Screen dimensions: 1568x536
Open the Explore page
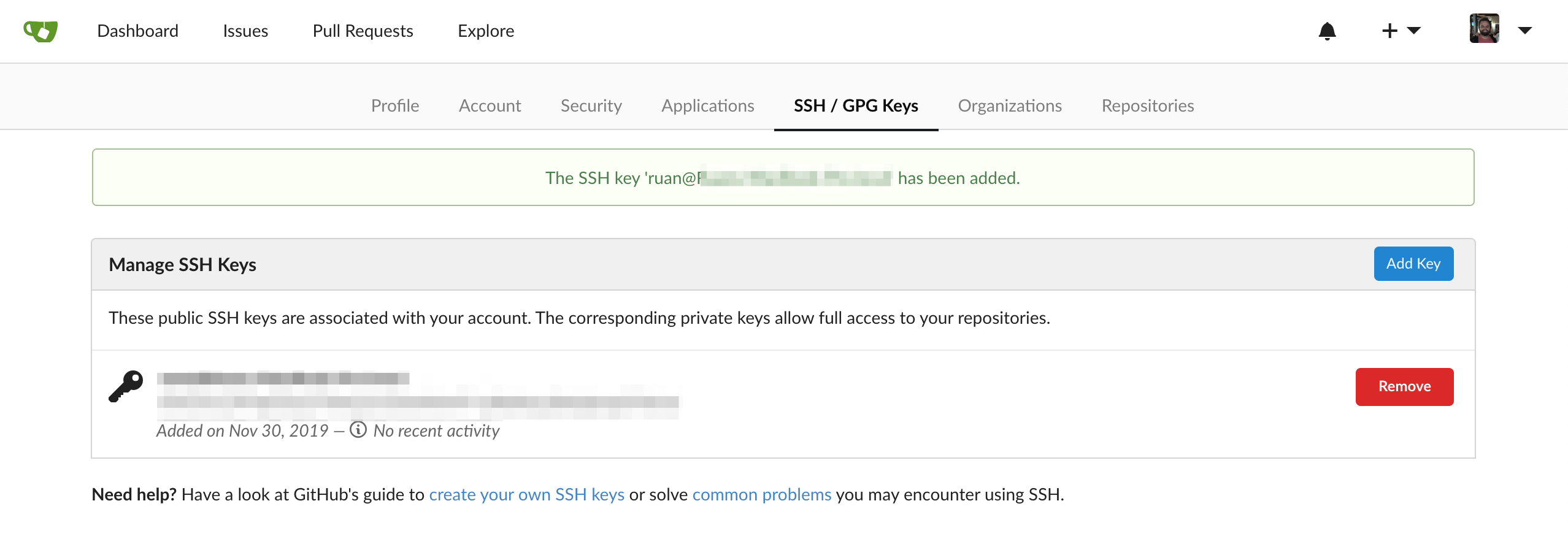486,31
